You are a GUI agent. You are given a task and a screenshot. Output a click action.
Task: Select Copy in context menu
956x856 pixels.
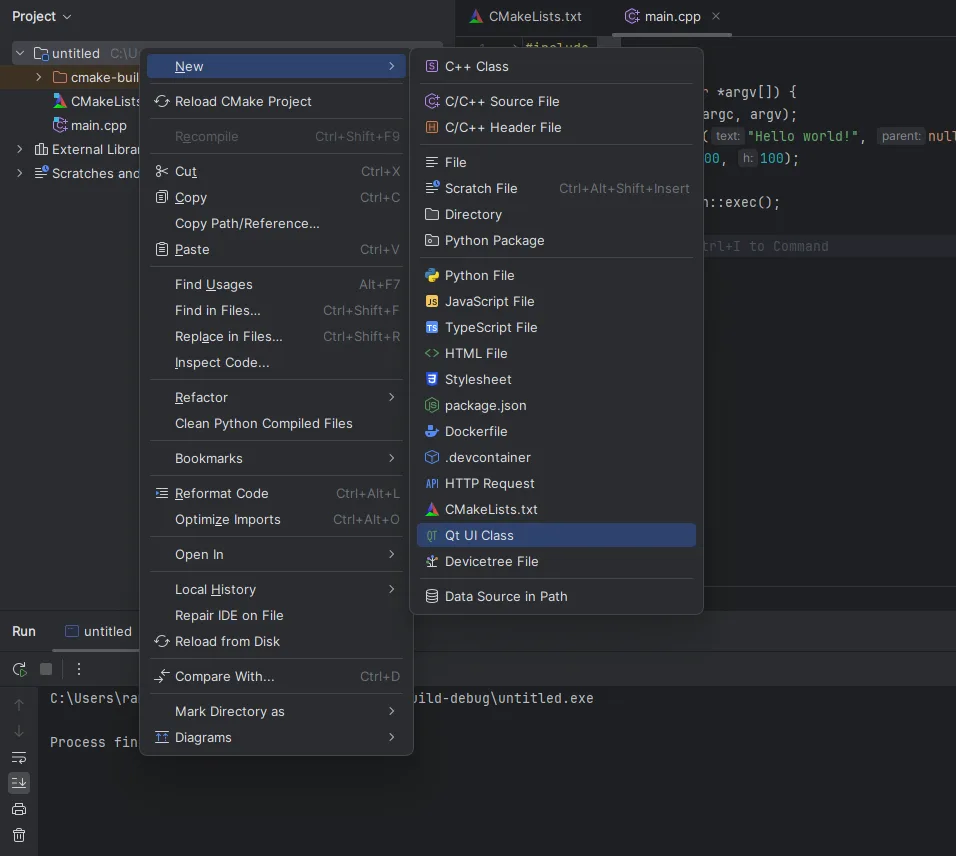276,198
